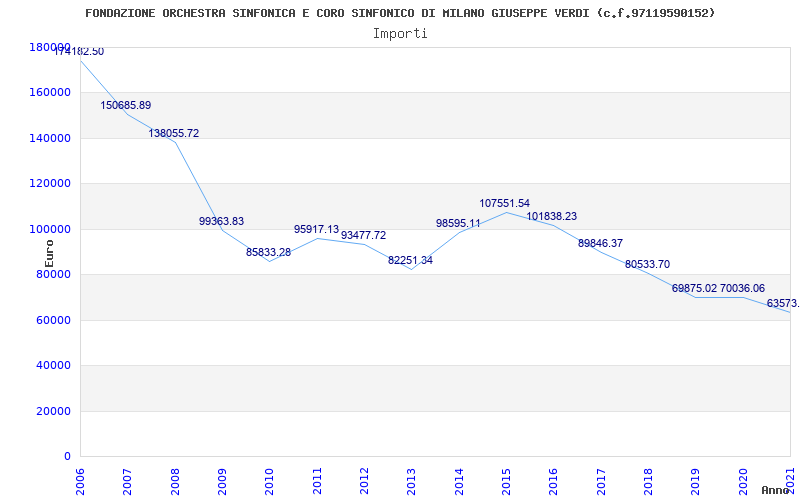The width and height of the screenshot is (800, 500).
Task: Click the data label 69875.02
Action: pos(694,288)
